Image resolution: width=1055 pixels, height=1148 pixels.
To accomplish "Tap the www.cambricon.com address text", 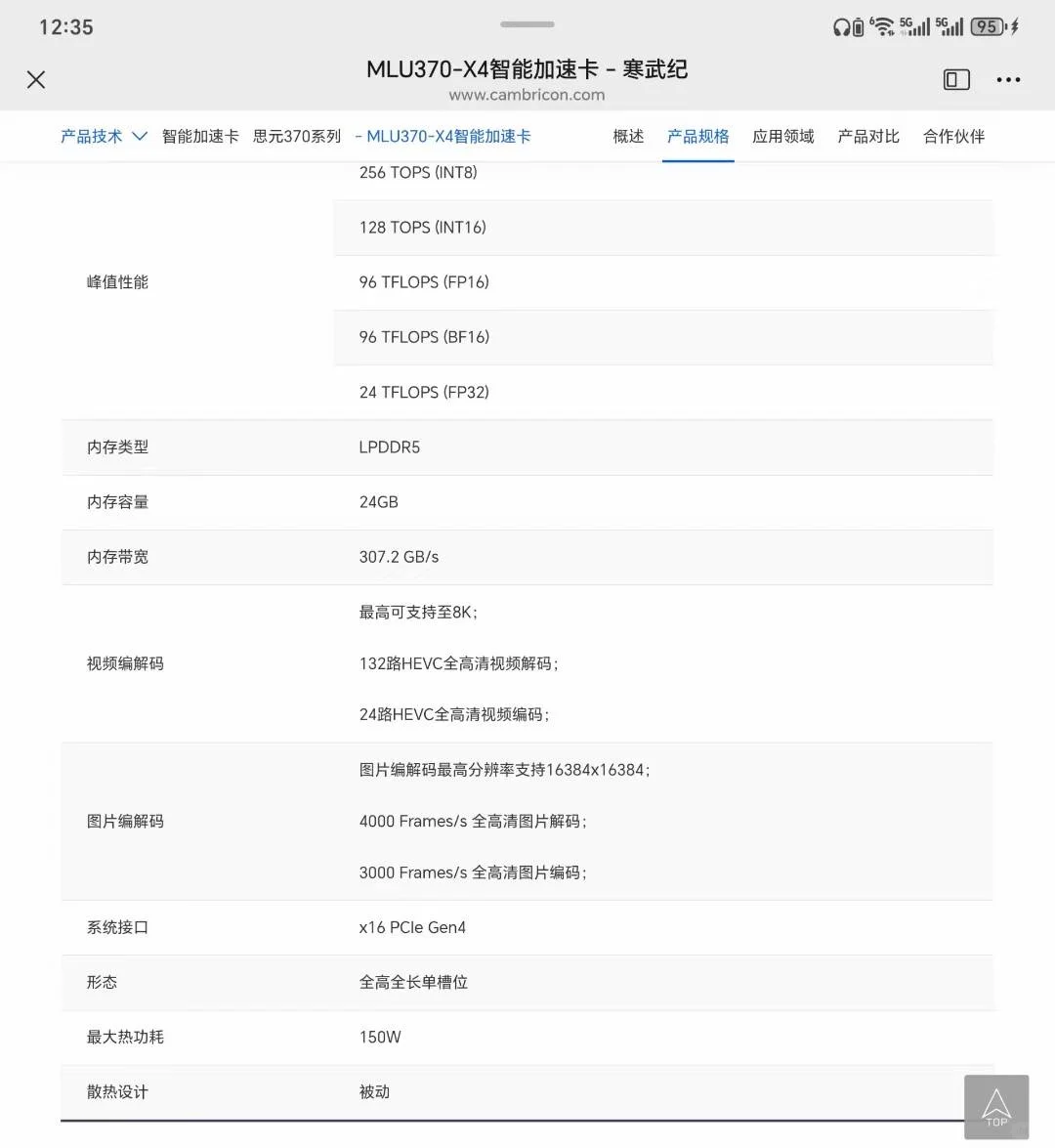I will pyautogui.click(x=527, y=95).
